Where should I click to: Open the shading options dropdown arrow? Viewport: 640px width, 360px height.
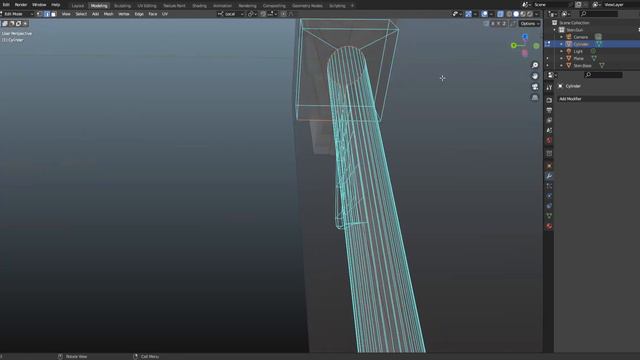click(537, 14)
